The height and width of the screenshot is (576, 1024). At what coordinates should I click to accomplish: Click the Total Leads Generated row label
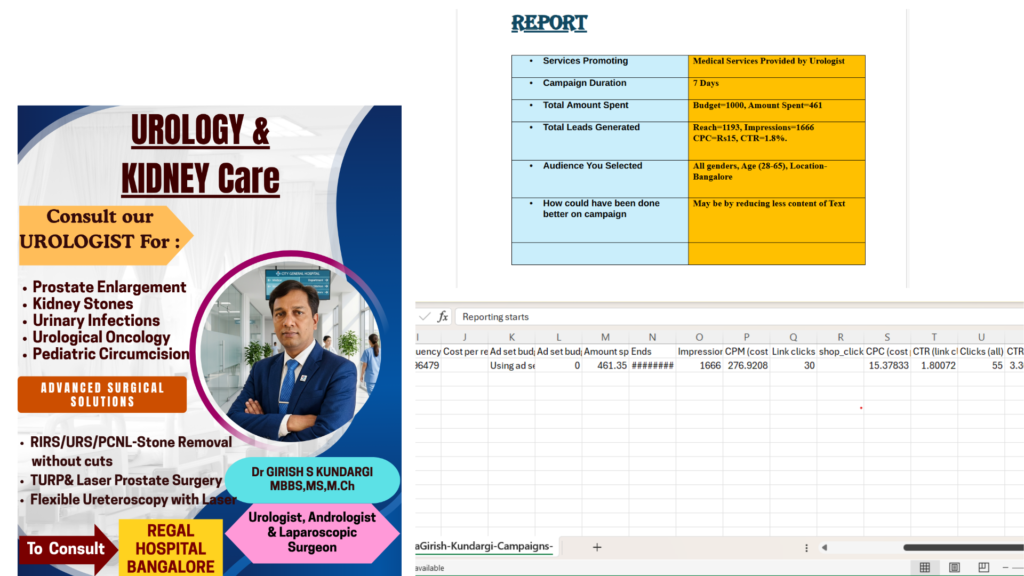pyautogui.click(x=591, y=127)
